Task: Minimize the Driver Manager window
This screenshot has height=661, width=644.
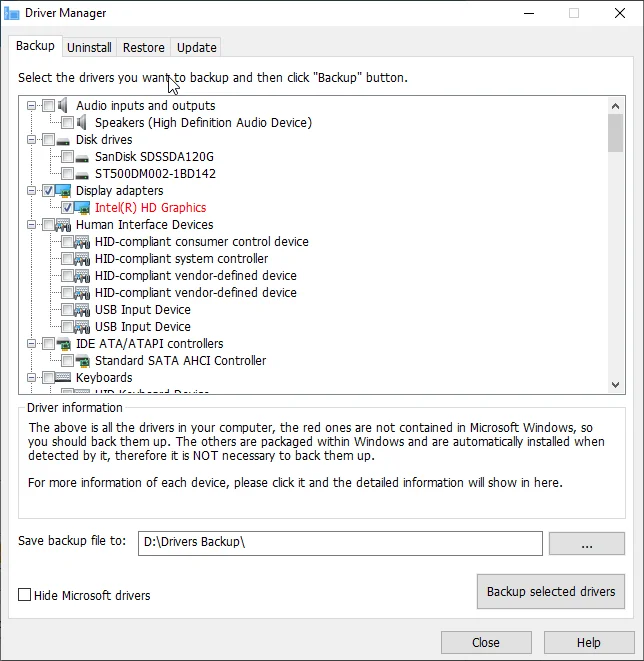Action: pyautogui.click(x=529, y=13)
